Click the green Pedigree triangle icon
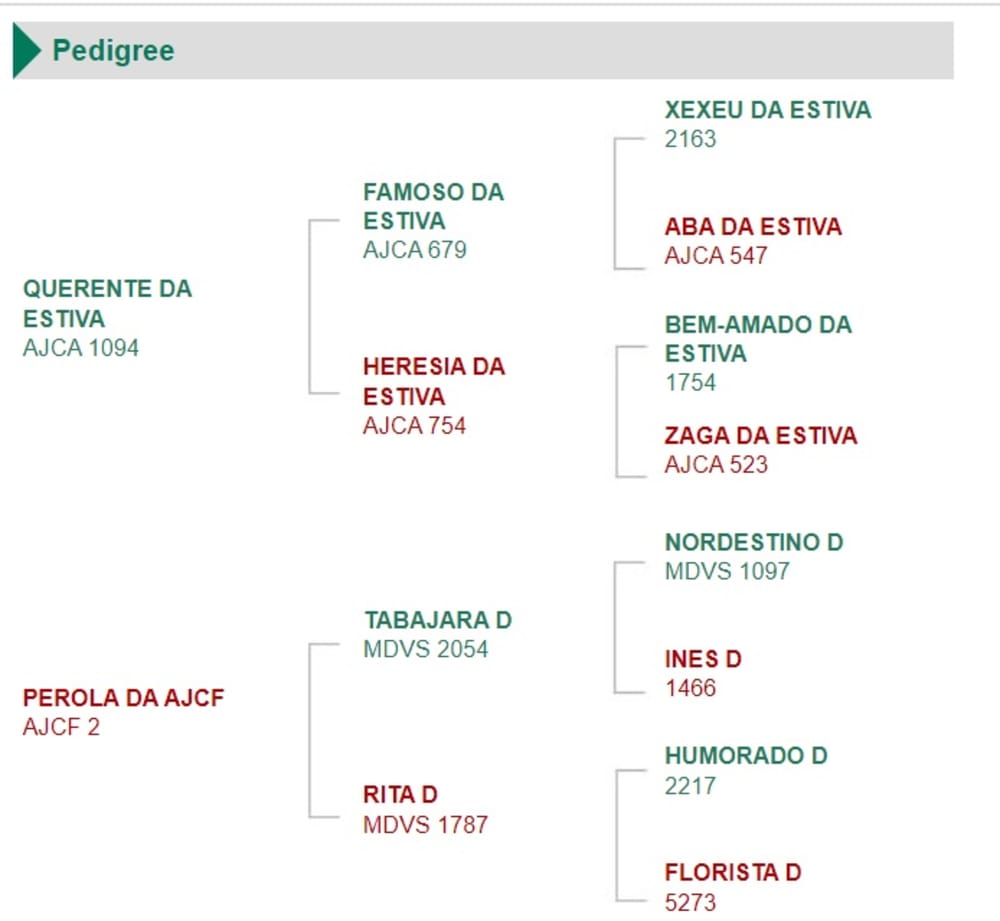The image size is (1000, 921). pyautogui.click(x=27, y=51)
